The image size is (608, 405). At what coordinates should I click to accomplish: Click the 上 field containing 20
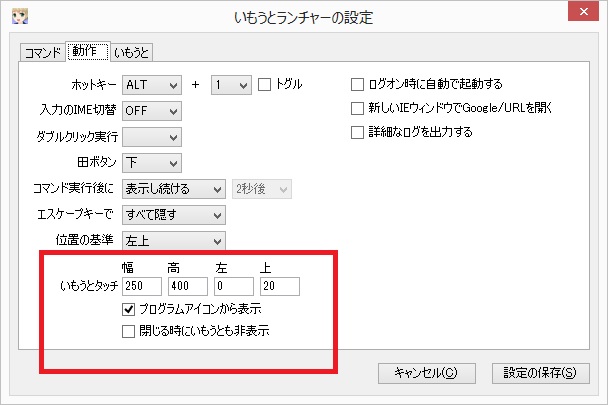280,286
